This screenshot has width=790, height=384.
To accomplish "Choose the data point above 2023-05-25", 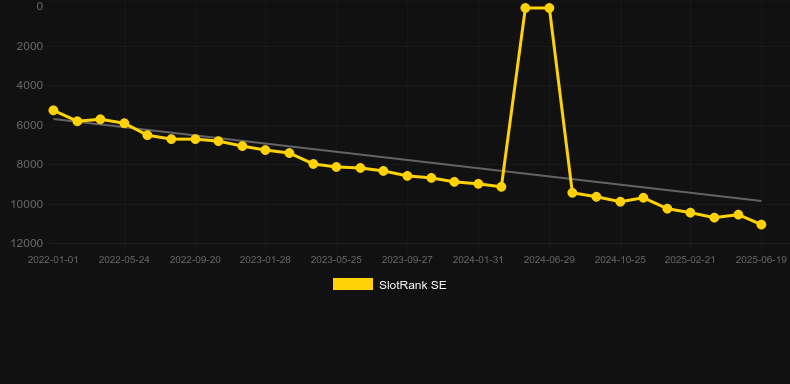I will (337, 167).
